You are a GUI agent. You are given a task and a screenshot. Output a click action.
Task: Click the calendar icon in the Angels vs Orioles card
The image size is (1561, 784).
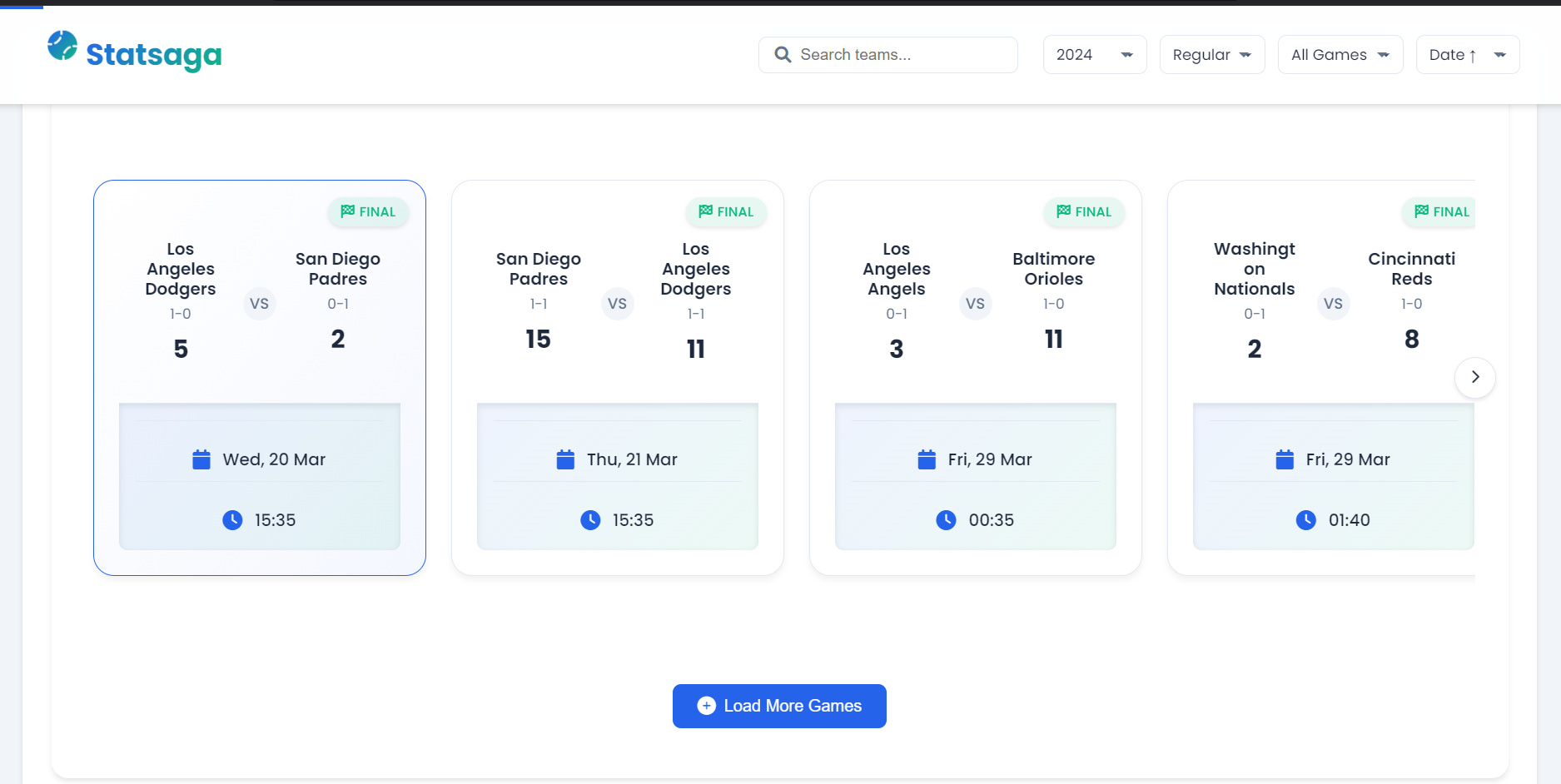click(x=927, y=459)
